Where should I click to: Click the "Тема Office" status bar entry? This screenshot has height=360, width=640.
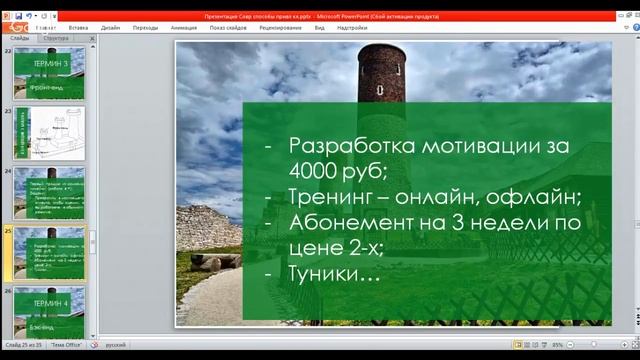[66, 345]
